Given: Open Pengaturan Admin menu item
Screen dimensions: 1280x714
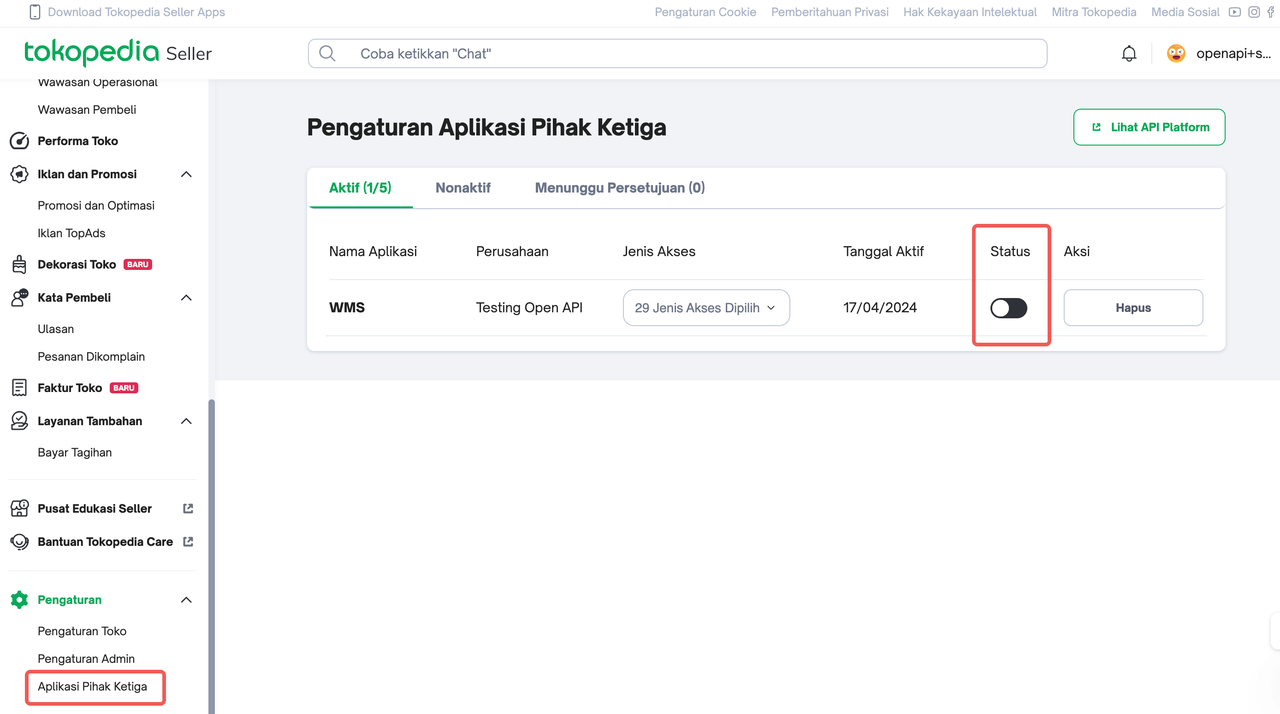Looking at the screenshot, I should click(x=86, y=659).
